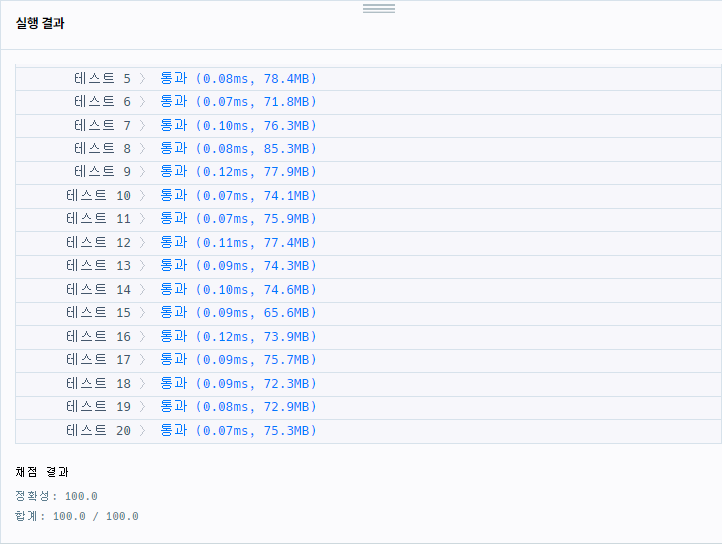This screenshot has width=722, height=544.
Task: Click the chevron next to 테스트 7
Action: click(x=142, y=126)
